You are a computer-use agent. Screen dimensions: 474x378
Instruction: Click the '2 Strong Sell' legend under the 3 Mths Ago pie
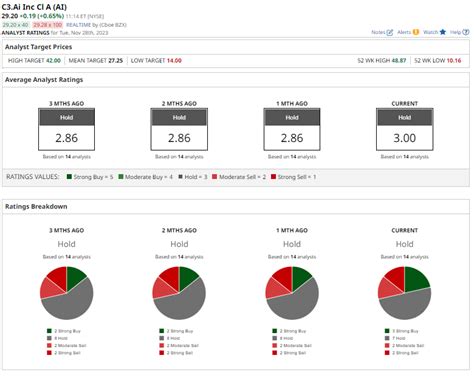click(64, 353)
